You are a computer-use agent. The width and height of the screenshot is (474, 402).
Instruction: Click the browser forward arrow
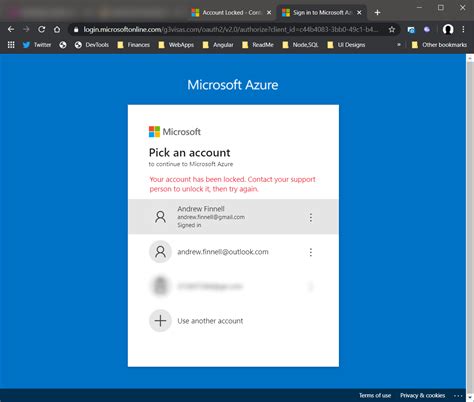[26, 29]
